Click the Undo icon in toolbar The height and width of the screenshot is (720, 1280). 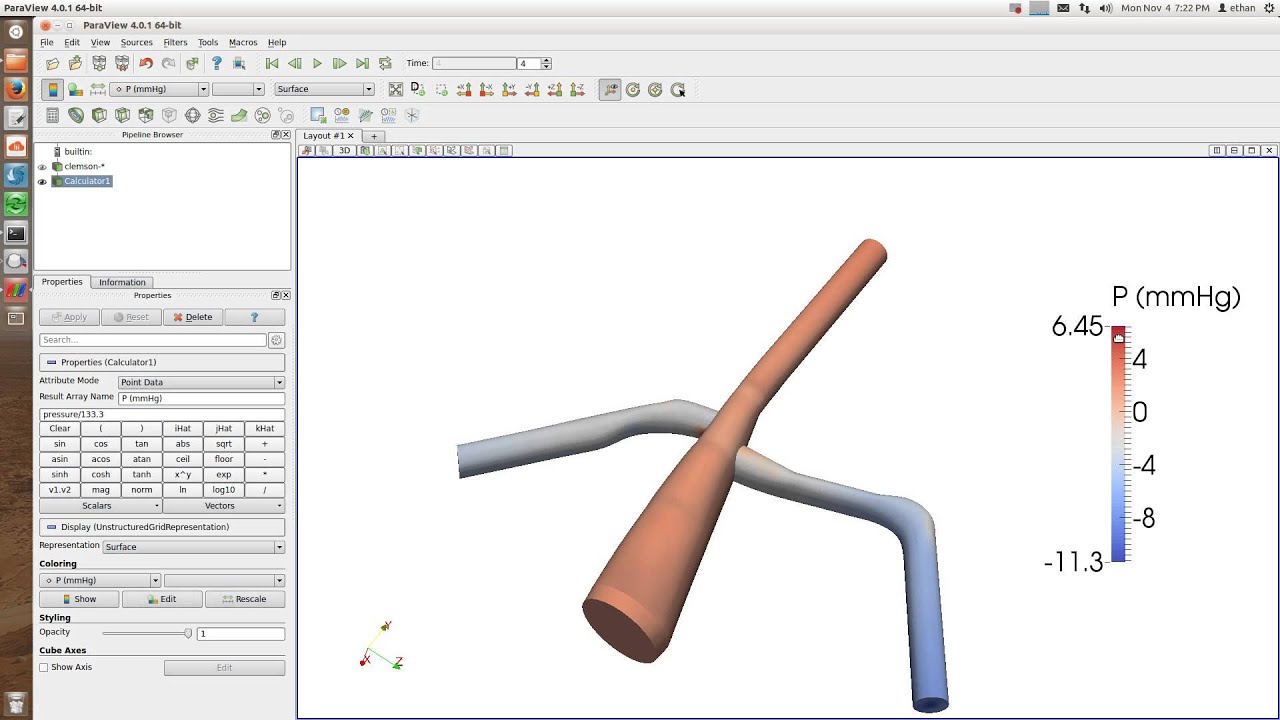coord(146,63)
